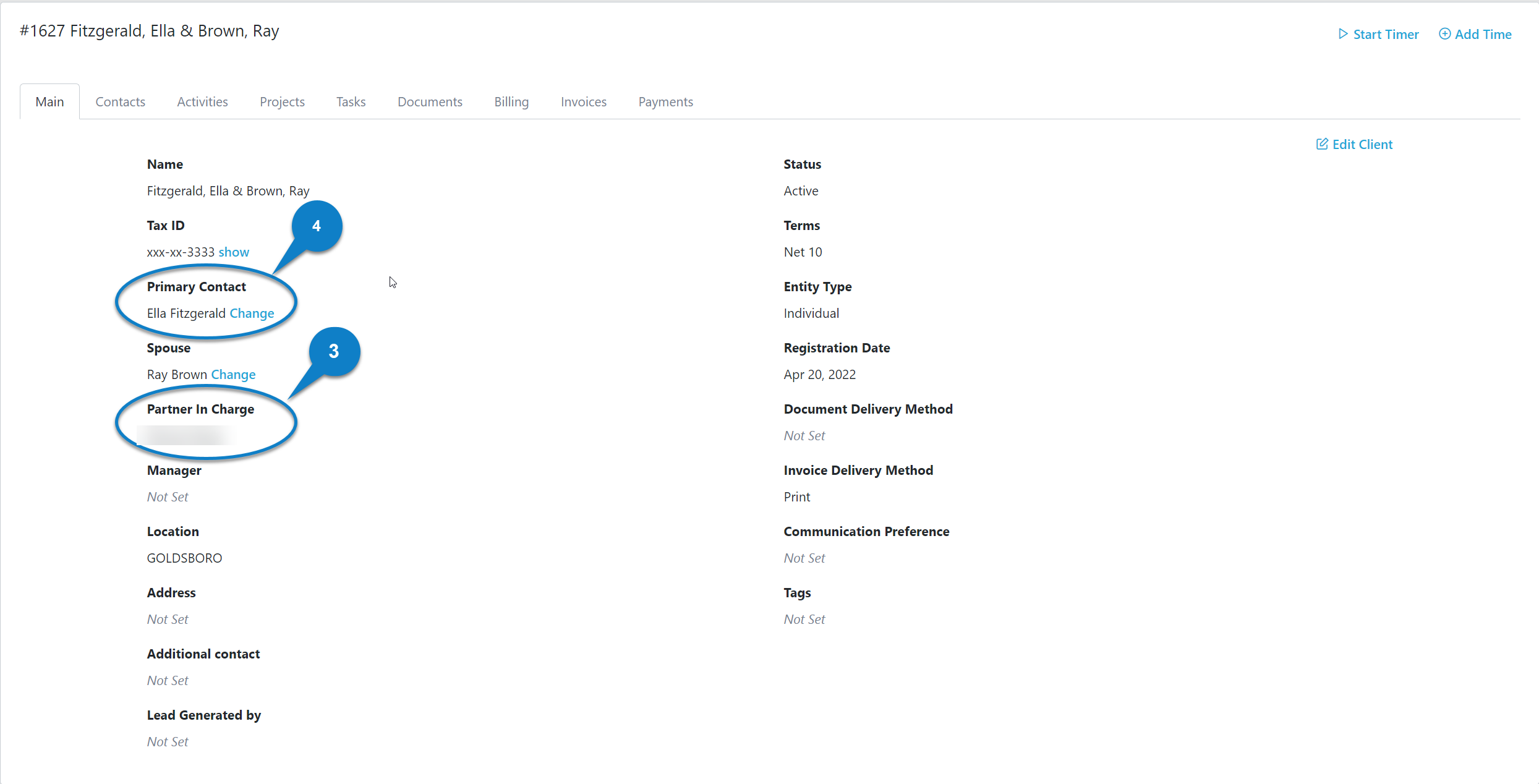Select the Main tab
The width and height of the screenshot is (1539, 784).
point(49,101)
